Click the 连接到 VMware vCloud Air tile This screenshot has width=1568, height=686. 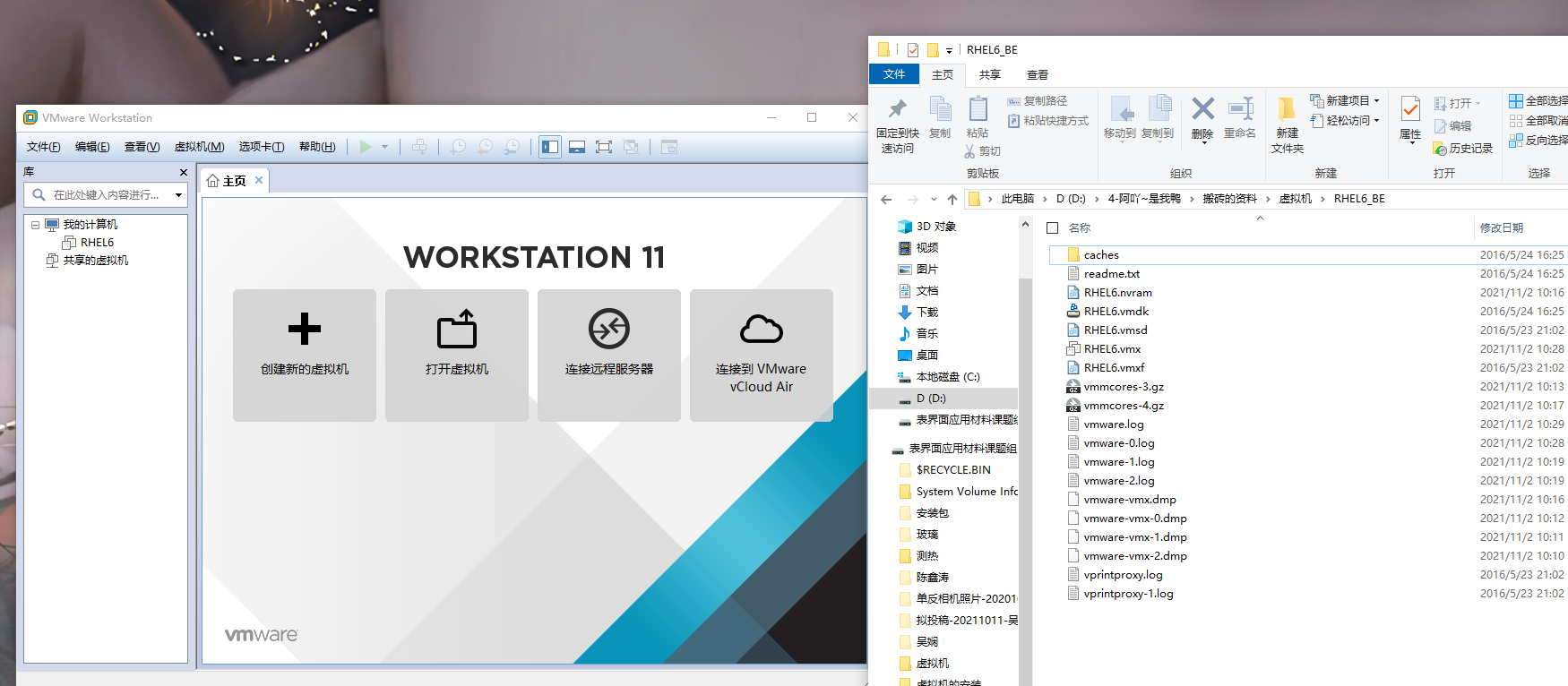coord(762,356)
